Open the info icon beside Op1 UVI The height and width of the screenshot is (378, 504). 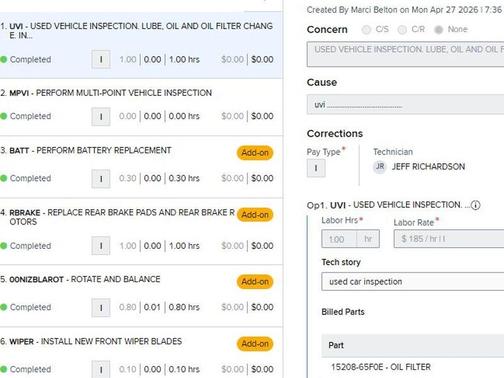pyautogui.click(x=476, y=205)
